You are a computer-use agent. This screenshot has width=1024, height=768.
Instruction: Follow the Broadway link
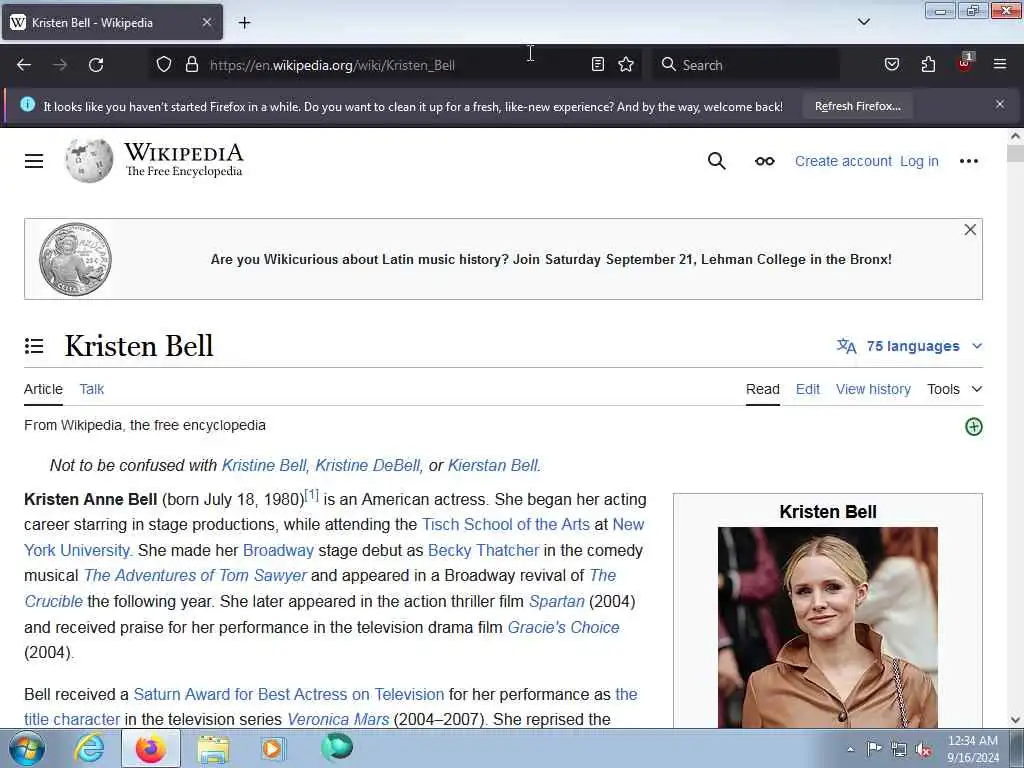click(278, 551)
